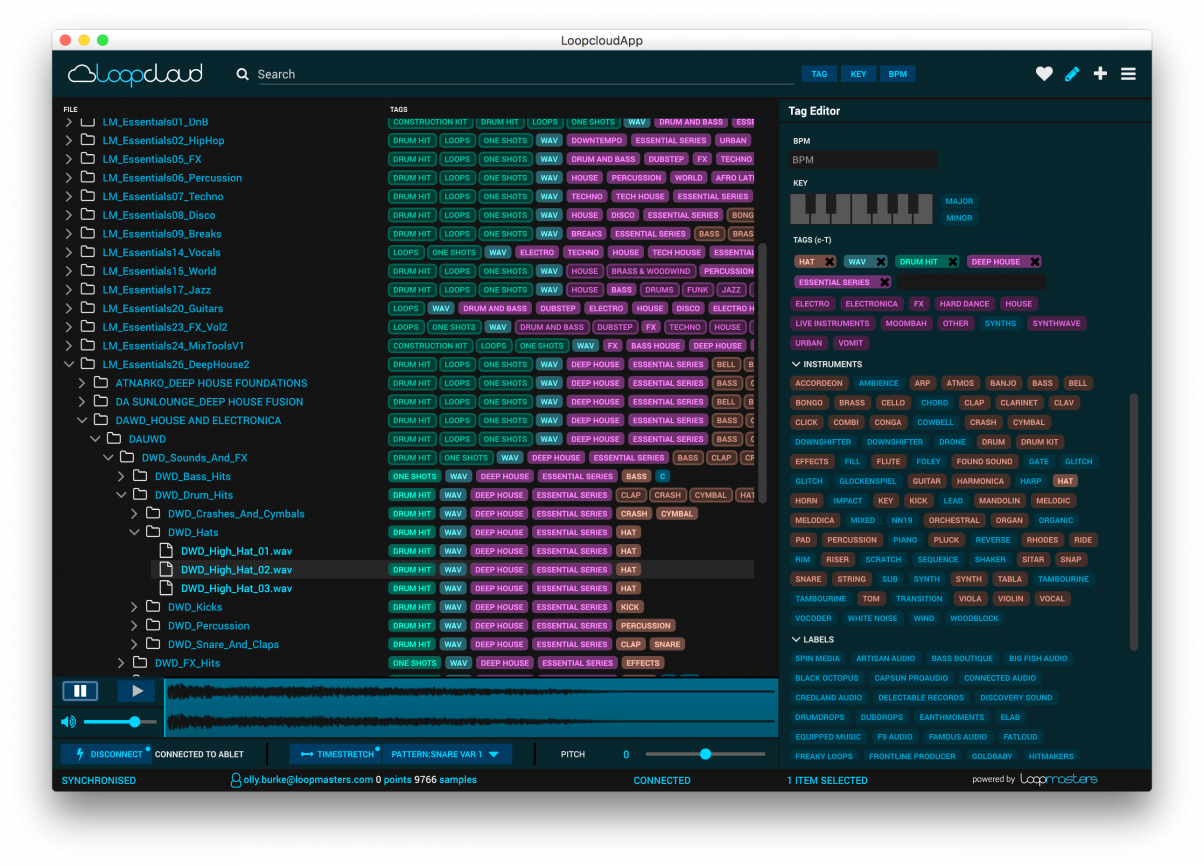Screen dimensions: 1204x866
Task: Add the ELECTRONICA genre tag
Action: tap(871, 304)
